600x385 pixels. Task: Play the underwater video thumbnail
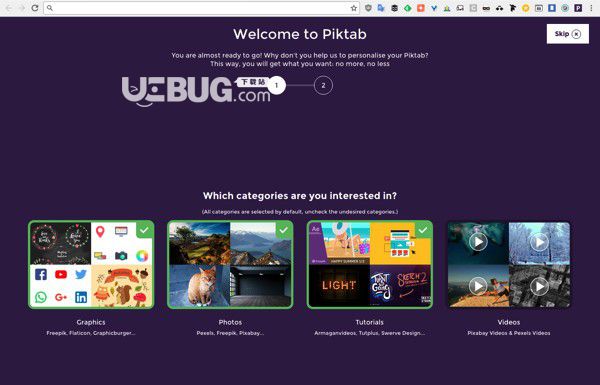point(478,242)
